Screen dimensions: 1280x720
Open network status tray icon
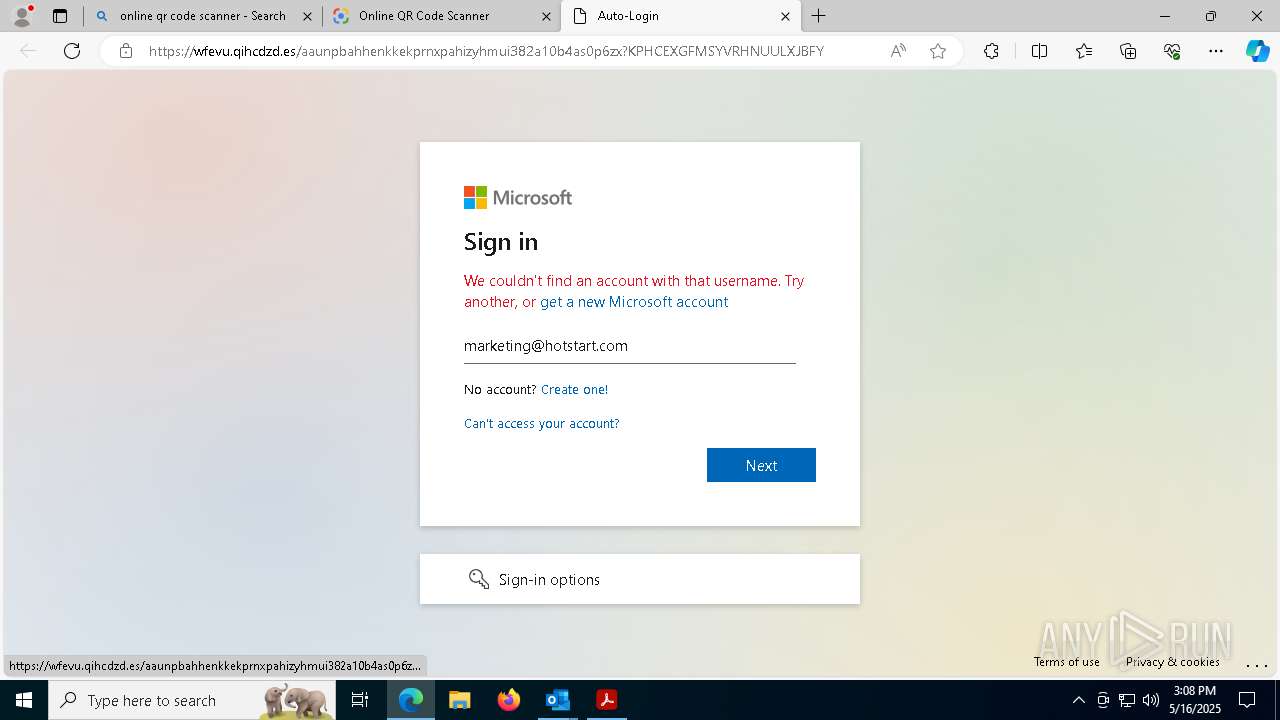pos(1127,700)
